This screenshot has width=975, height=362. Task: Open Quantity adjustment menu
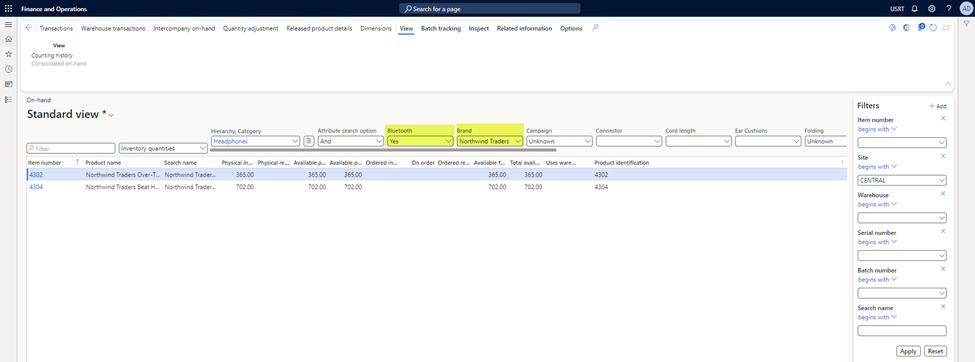[x=251, y=29]
